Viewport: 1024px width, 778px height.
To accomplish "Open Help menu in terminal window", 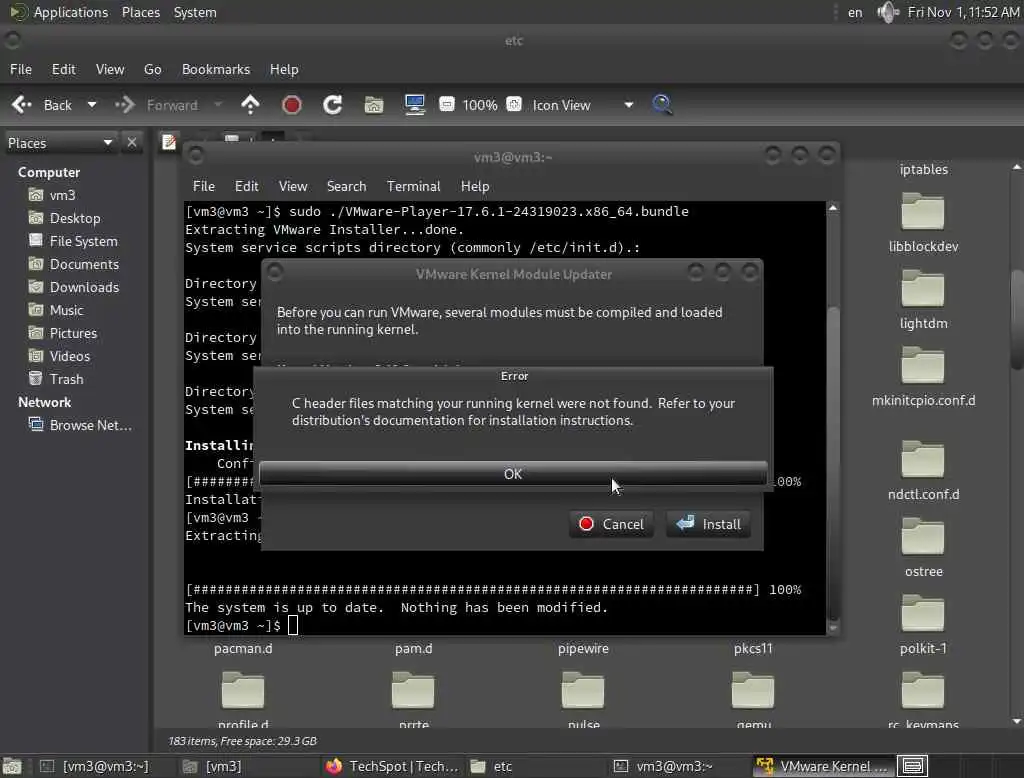I will pos(475,186).
